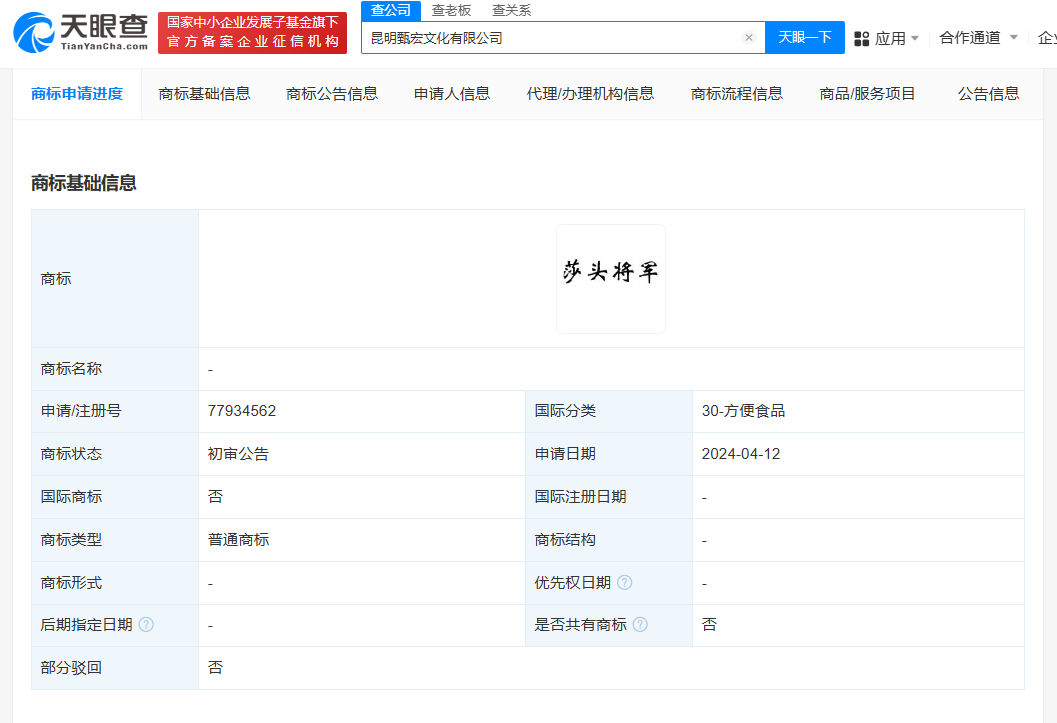1057x723 pixels.
Task: Select the highlighted 商标申请进度 tab indicator
Action: tap(76, 93)
